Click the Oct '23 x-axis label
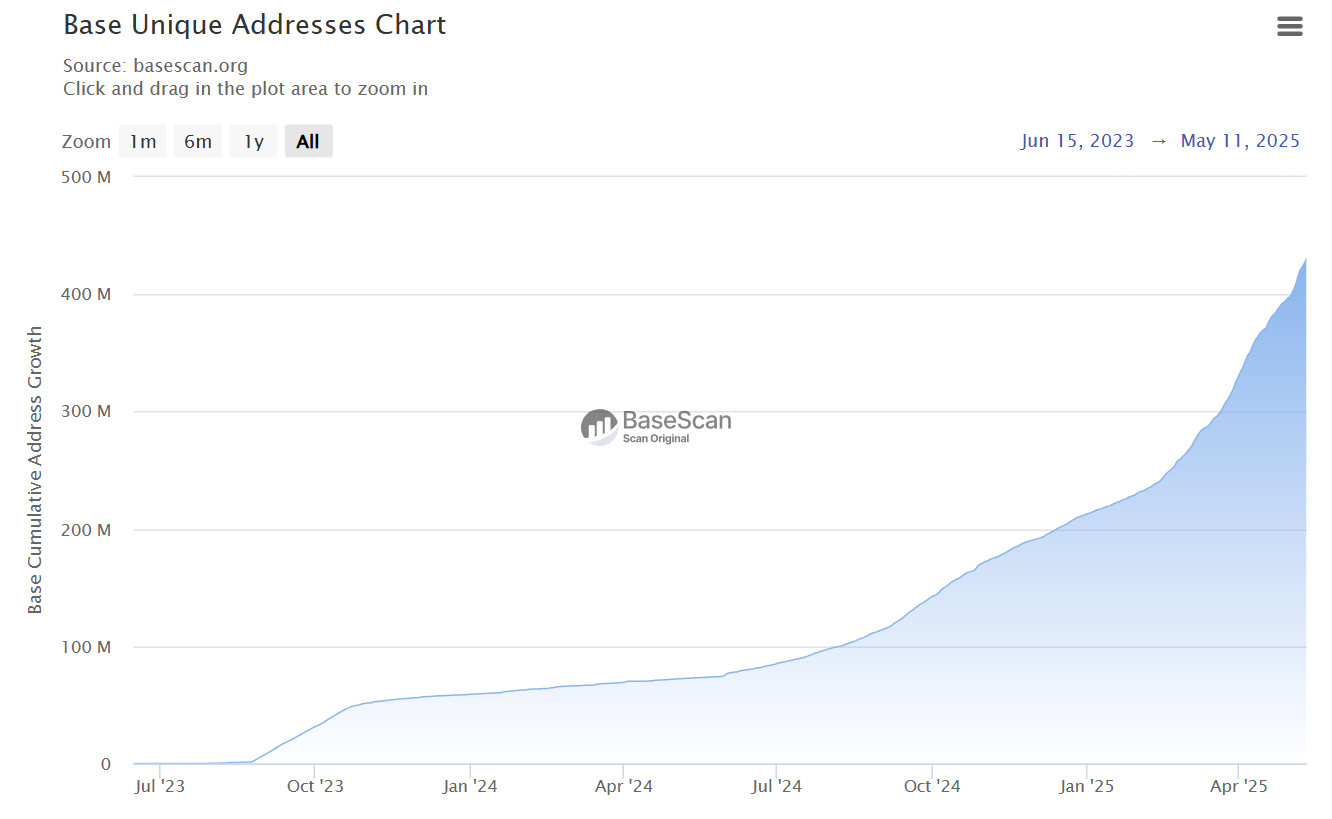1332x819 pixels. pos(315,786)
